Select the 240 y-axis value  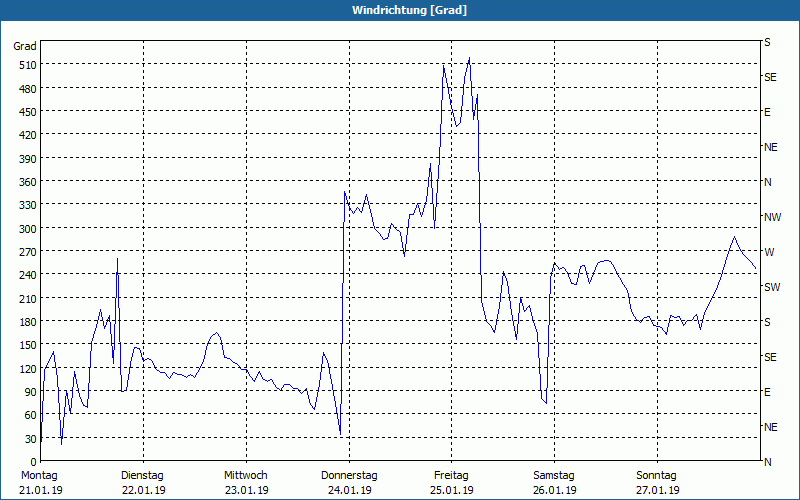pos(28,275)
